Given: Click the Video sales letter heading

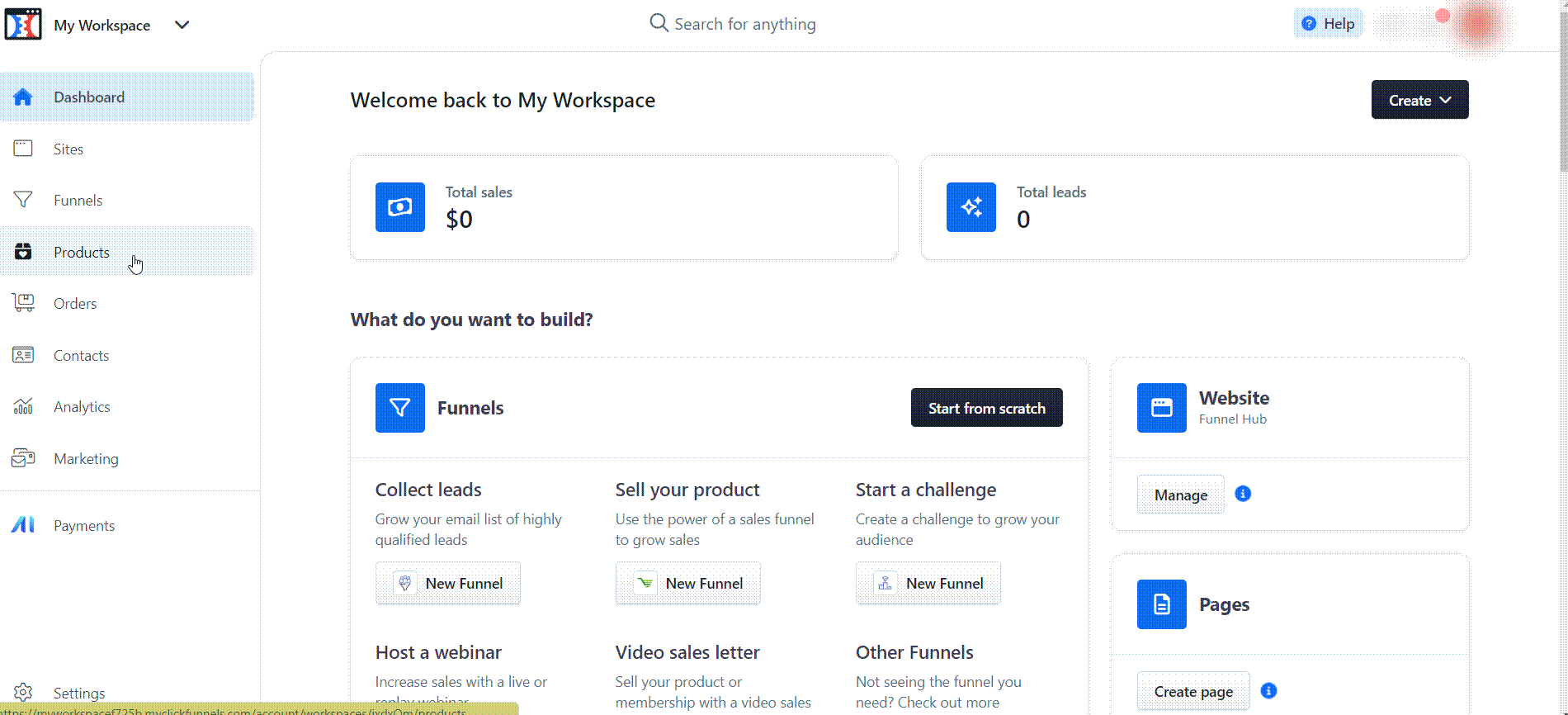Looking at the screenshot, I should (x=687, y=652).
